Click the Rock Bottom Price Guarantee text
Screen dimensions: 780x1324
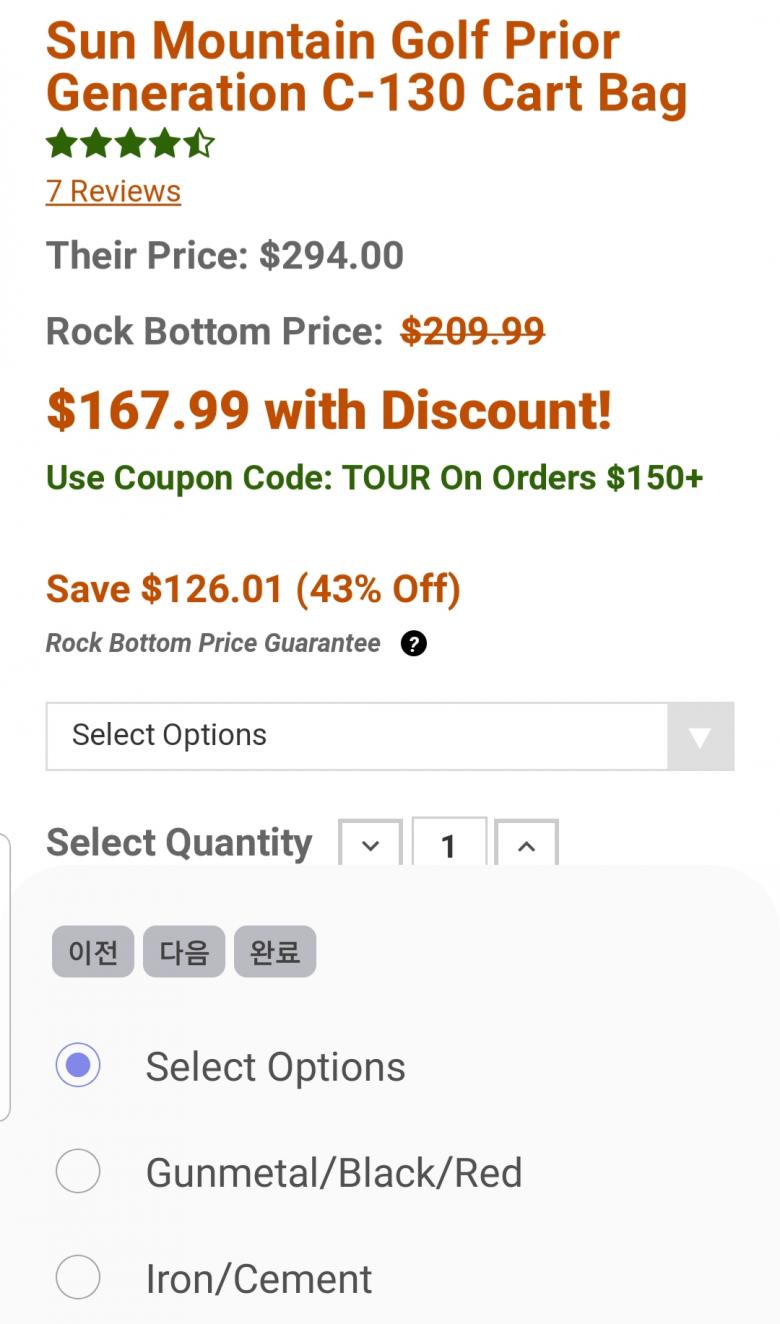(x=213, y=643)
